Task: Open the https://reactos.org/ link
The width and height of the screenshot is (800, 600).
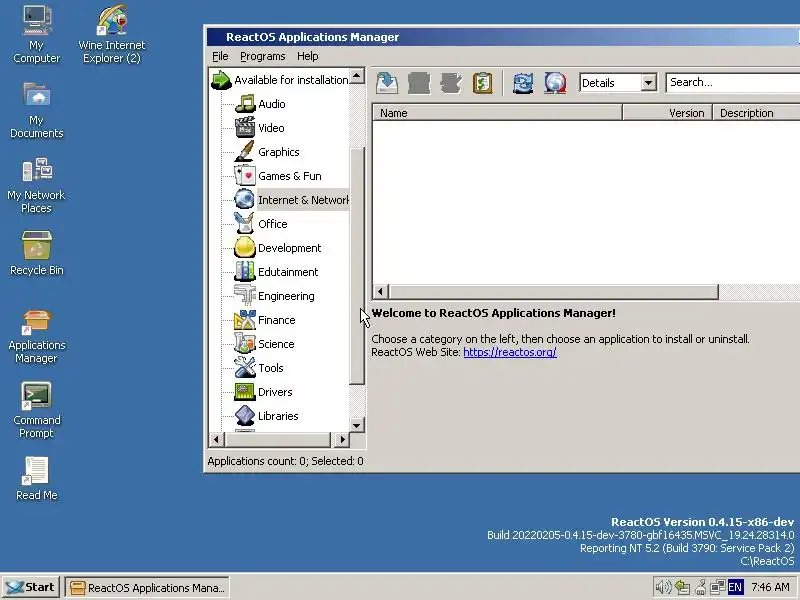Action: click(x=510, y=352)
